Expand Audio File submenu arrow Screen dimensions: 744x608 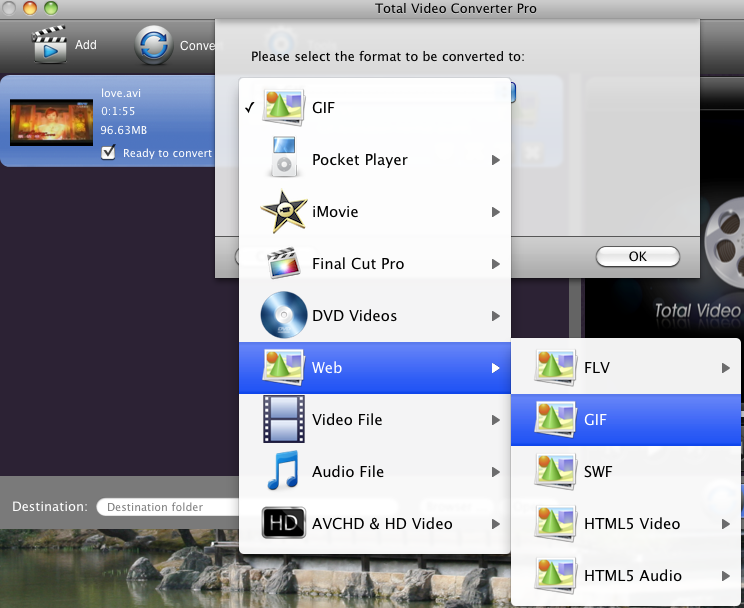[x=496, y=472]
